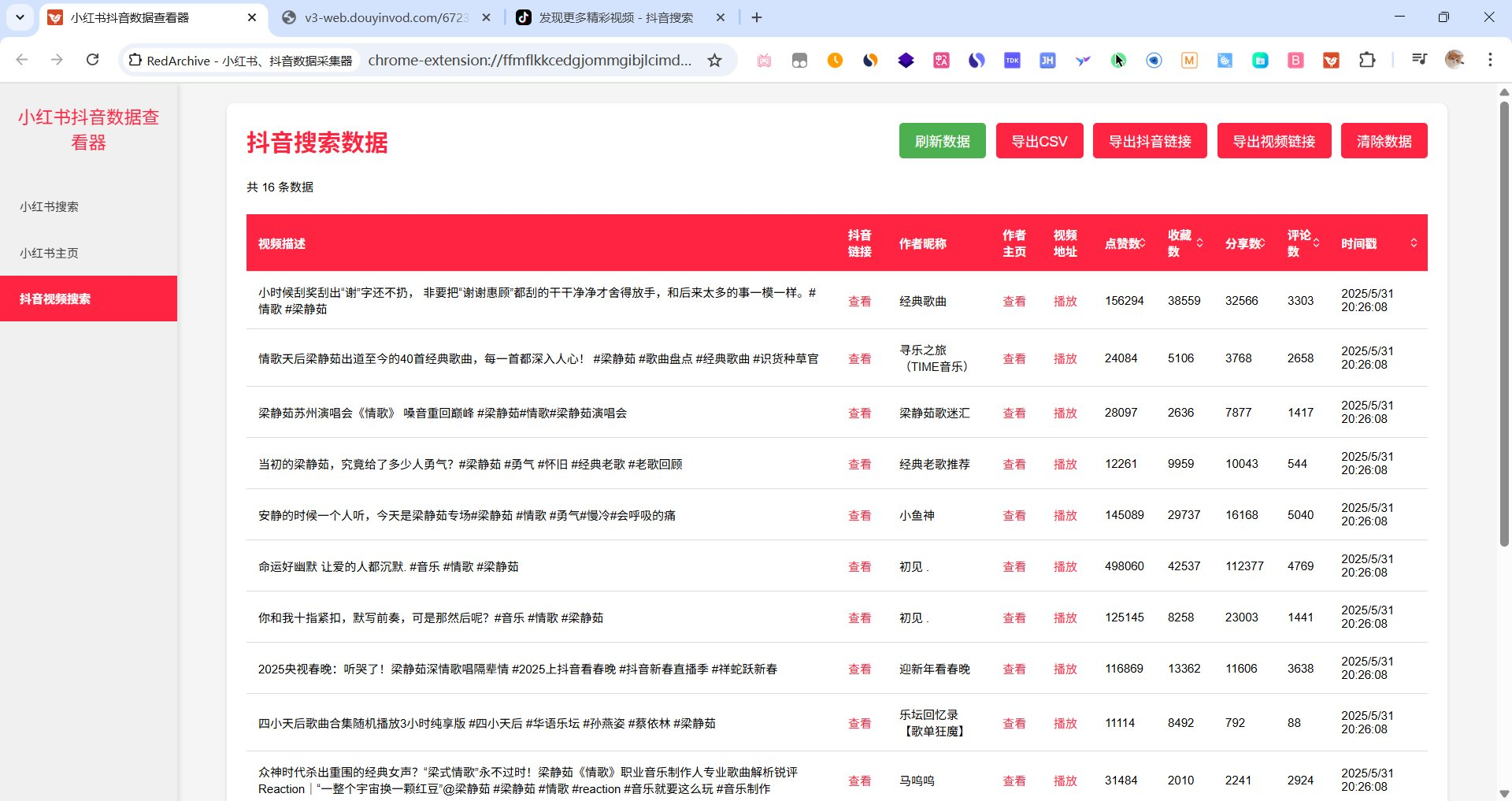Click the 共 16 条数据 count text
The image size is (1512, 801).
(x=280, y=187)
